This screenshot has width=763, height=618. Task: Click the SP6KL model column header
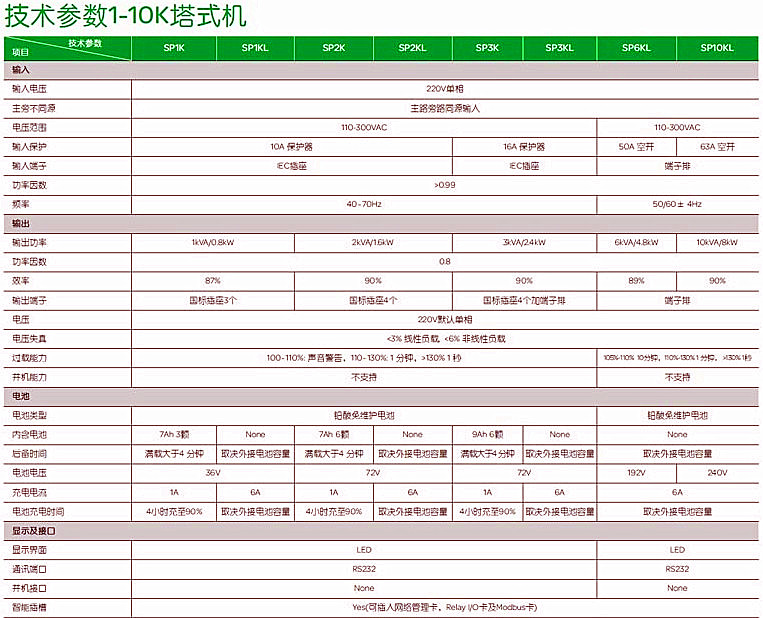[x=636, y=47]
